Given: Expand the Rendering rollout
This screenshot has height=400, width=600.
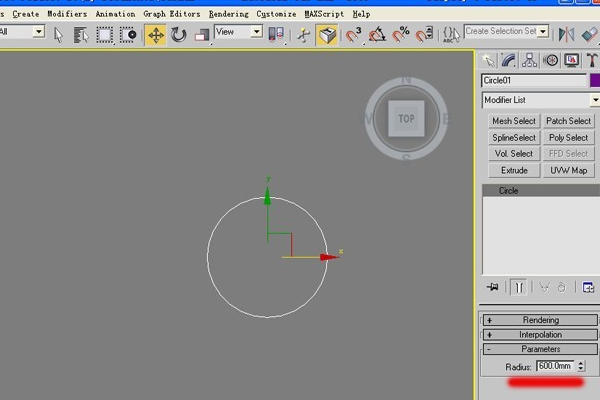Looking at the screenshot, I should pos(540,320).
